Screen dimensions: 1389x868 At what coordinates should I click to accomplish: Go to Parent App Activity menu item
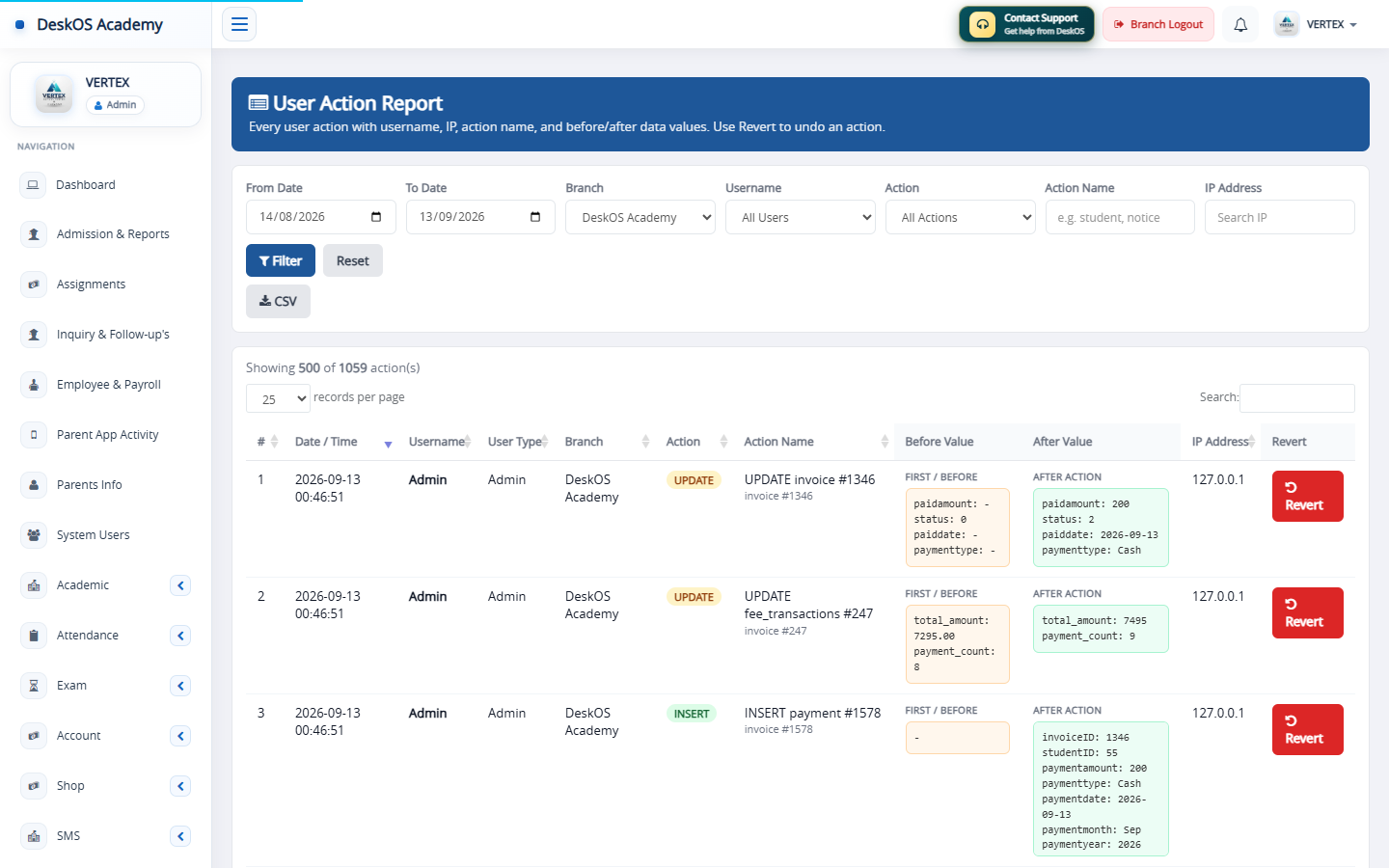[x=107, y=435]
